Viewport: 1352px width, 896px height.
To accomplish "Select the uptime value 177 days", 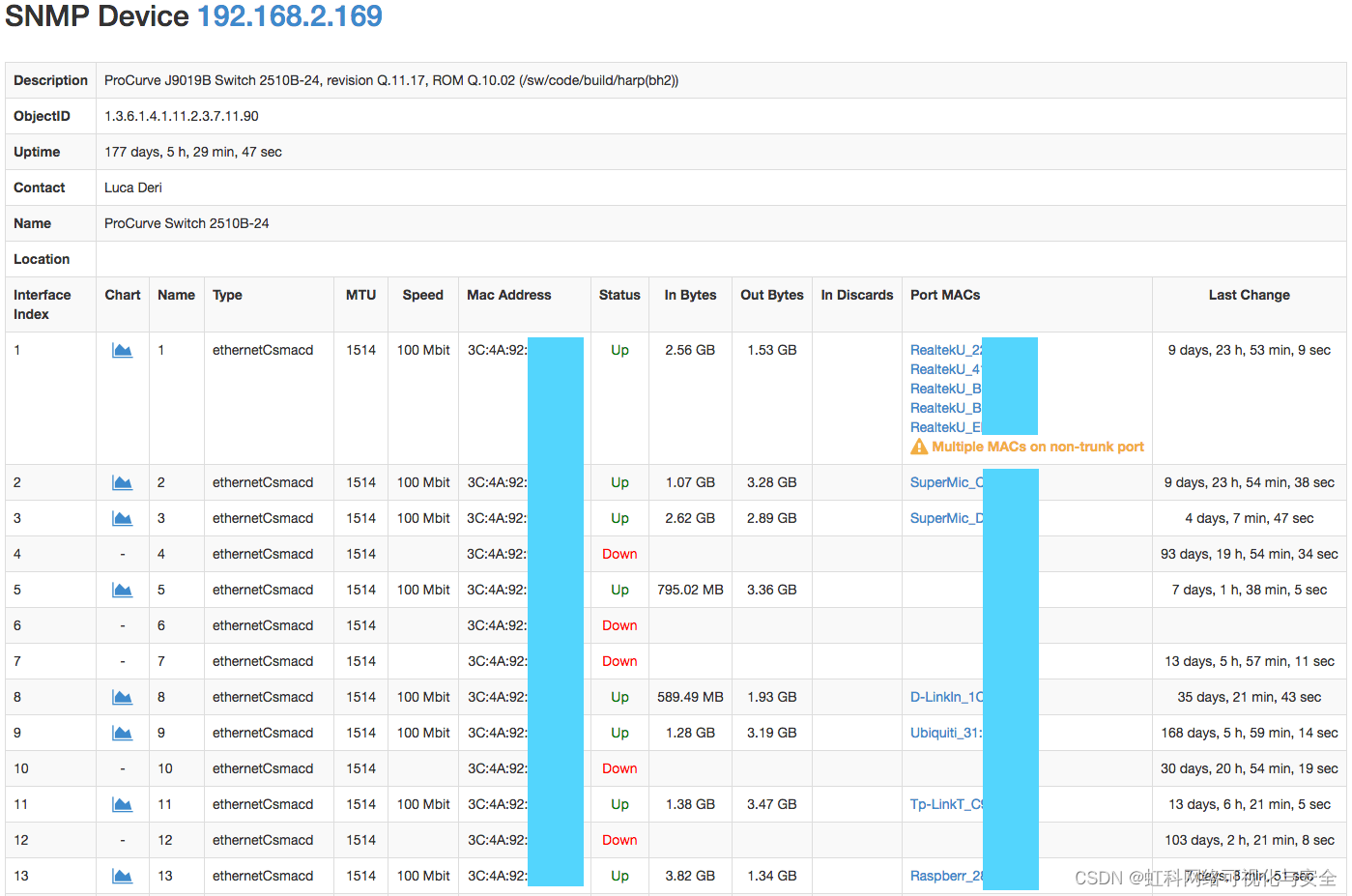I will (x=193, y=152).
